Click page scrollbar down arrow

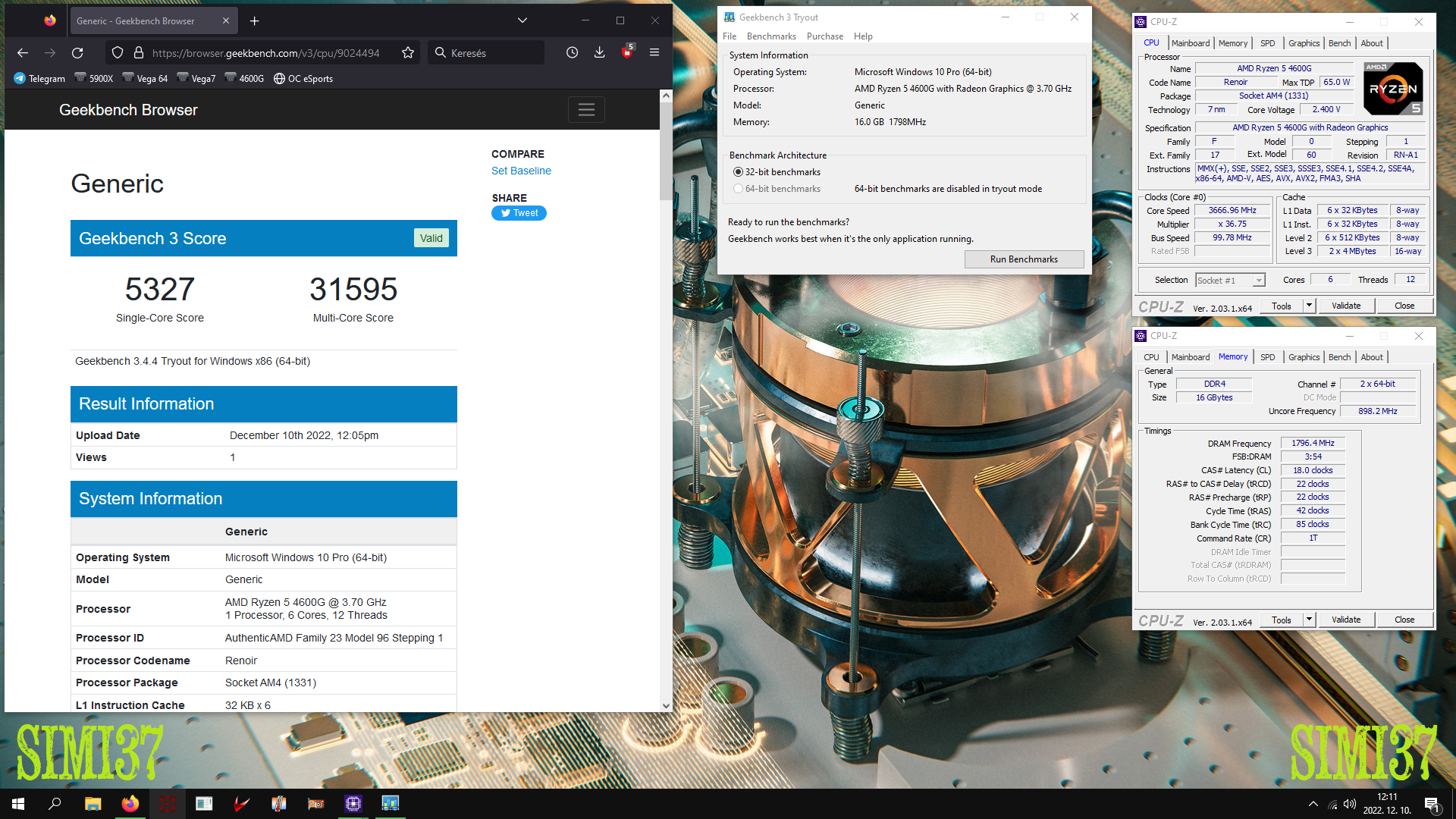tap(666, 705)
